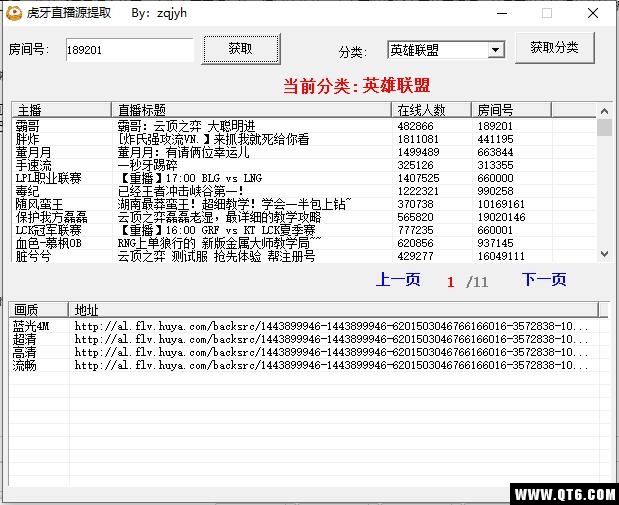The height and width of the screenshot is (505, 619).
Task: Sort by 在线人数 column header
Action: [431, 110]
